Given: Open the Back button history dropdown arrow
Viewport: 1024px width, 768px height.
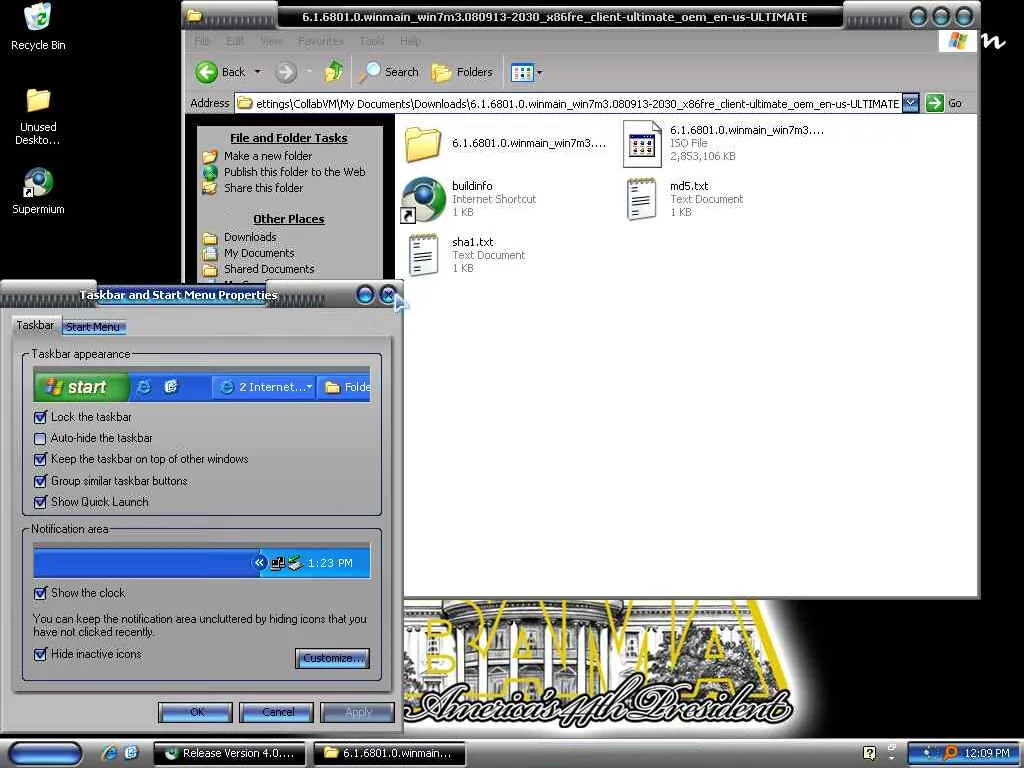Looking at the screenshot, I should coord(258,72).
